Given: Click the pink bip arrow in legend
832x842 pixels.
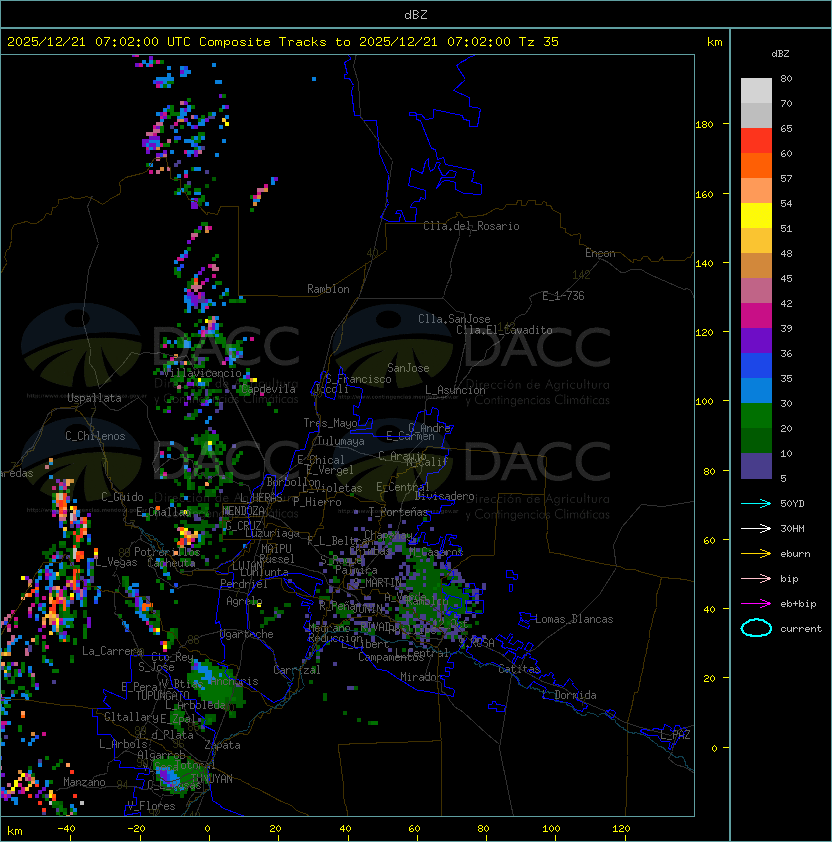Looking at the screenshot, I should pyautogui.click(x=756, y=578).
